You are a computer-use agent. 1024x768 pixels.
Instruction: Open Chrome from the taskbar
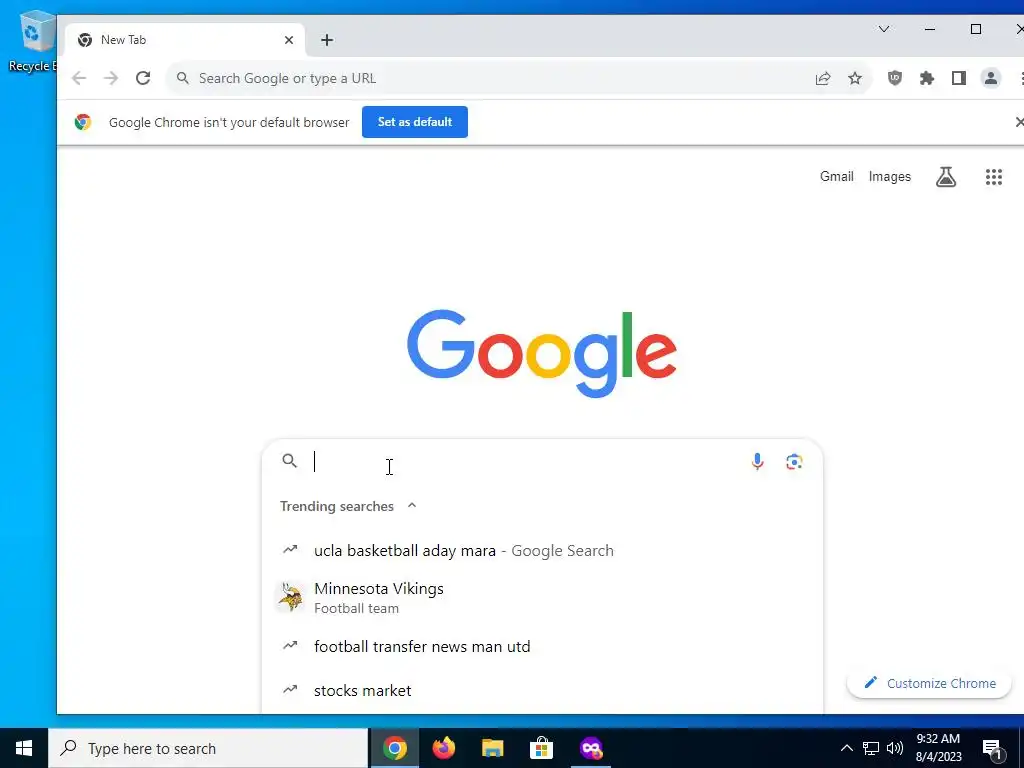(394, 748)
